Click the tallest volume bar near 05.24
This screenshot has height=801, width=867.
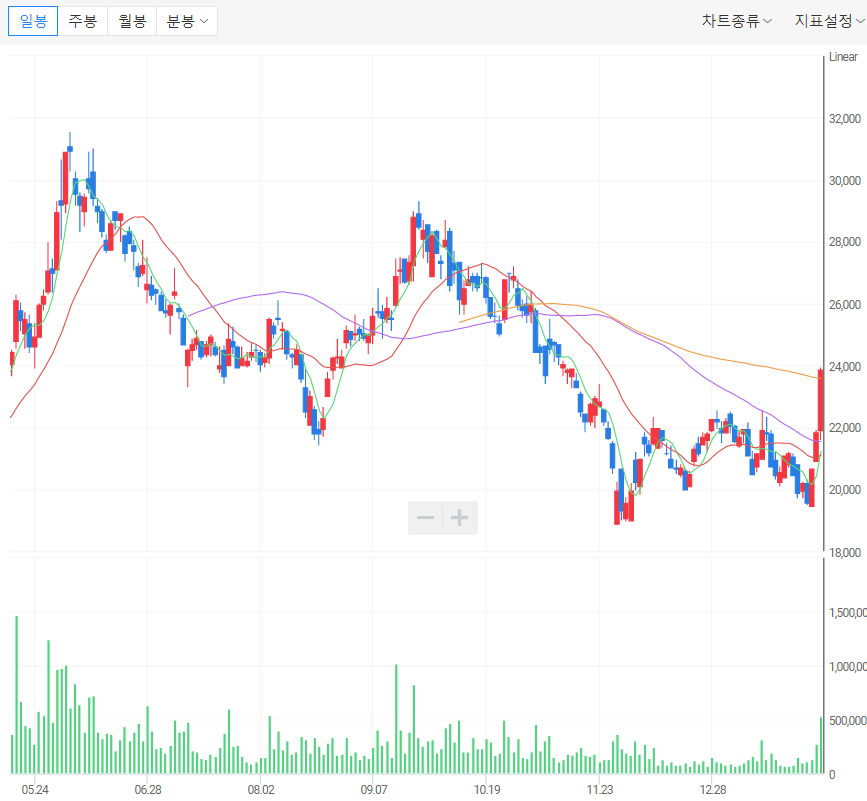coord(17,694)
